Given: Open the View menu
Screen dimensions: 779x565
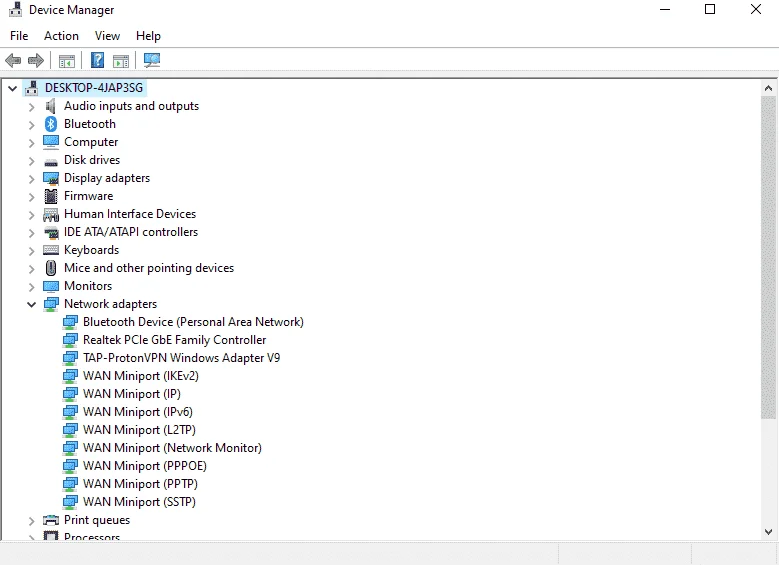Looking at the screenshot, I should click(x=107, y=36).
